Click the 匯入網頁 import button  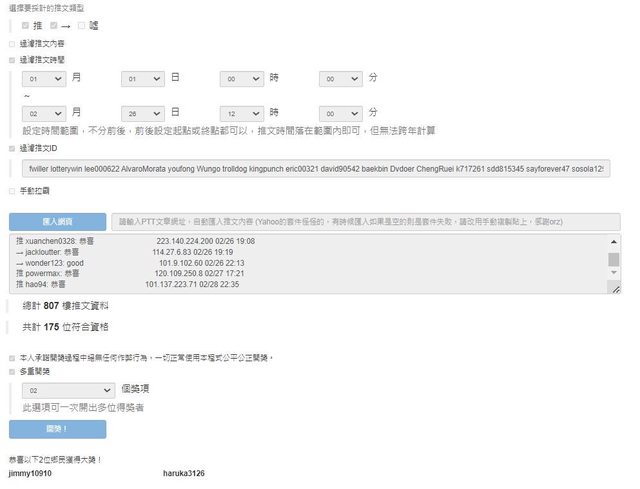point(57,221)
